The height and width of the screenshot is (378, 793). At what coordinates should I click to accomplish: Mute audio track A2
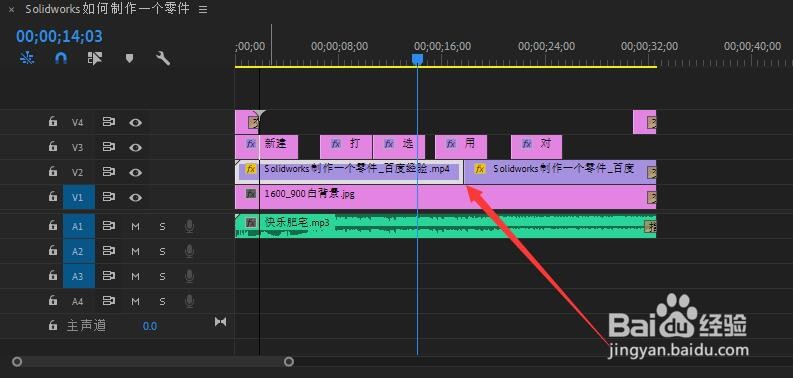[x=135, y=251]
